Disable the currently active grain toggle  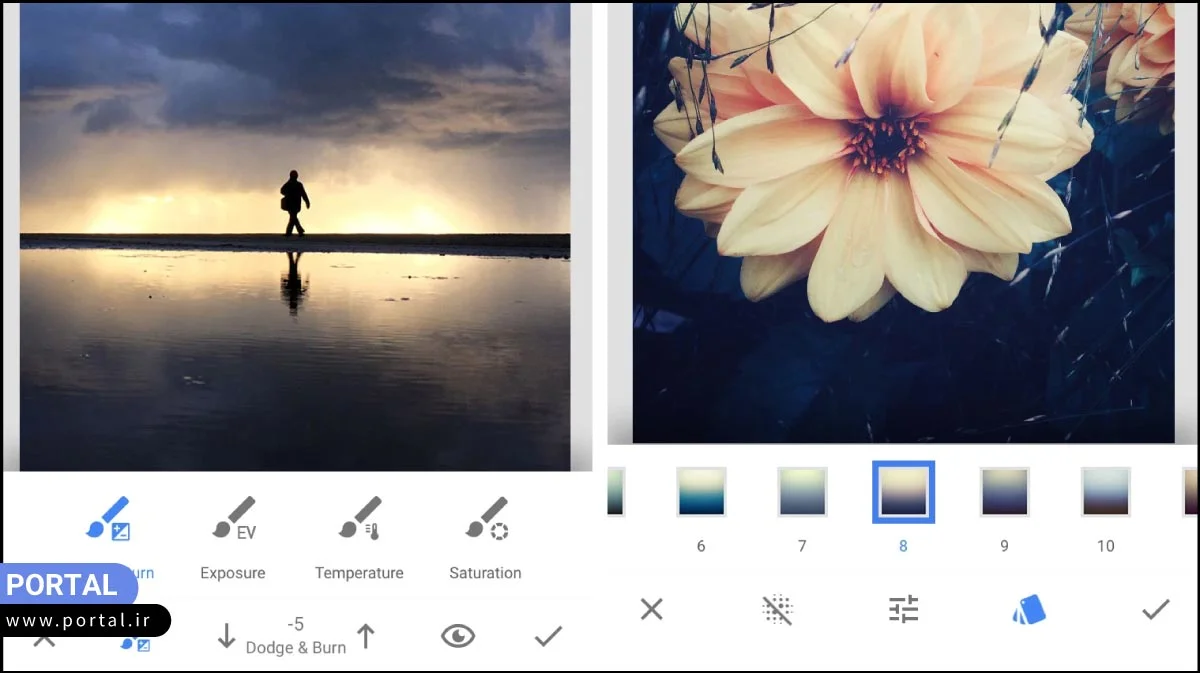pos(777,608)
